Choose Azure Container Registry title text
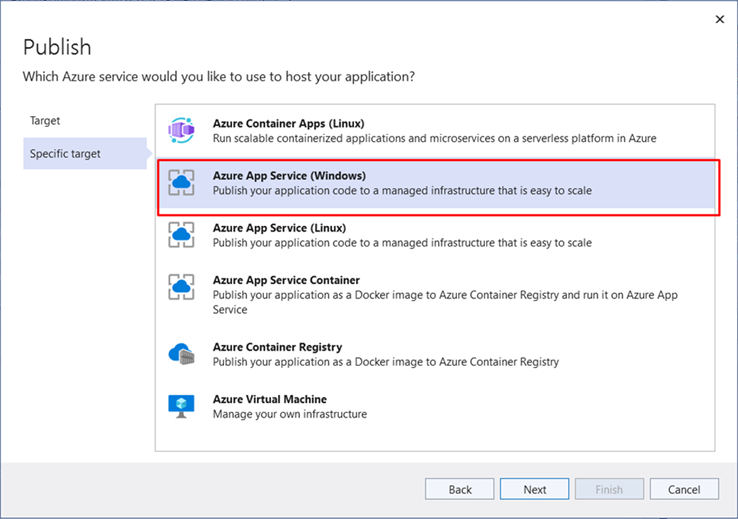Screen dimensions: 738x519 click(x=277, y=347)
